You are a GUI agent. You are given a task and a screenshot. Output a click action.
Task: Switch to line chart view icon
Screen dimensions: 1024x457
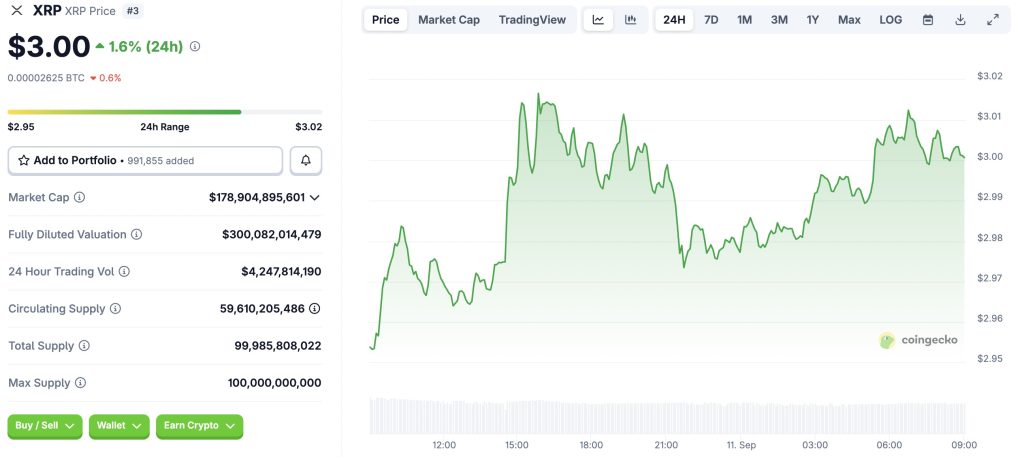[x=598, y=20]
